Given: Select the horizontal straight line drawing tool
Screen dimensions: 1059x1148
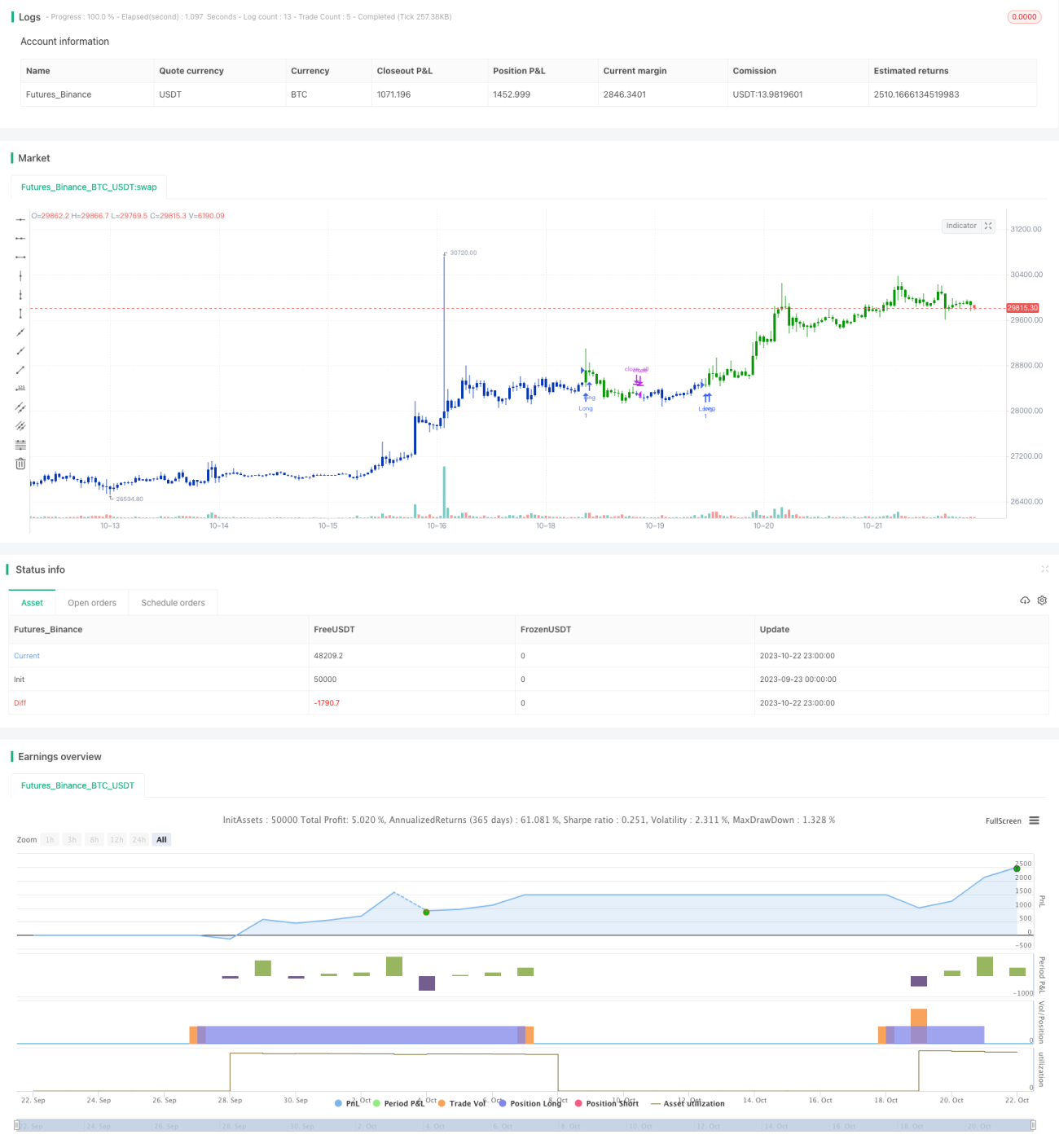Looking at the screenshot, I should click(x=20, y=219).
